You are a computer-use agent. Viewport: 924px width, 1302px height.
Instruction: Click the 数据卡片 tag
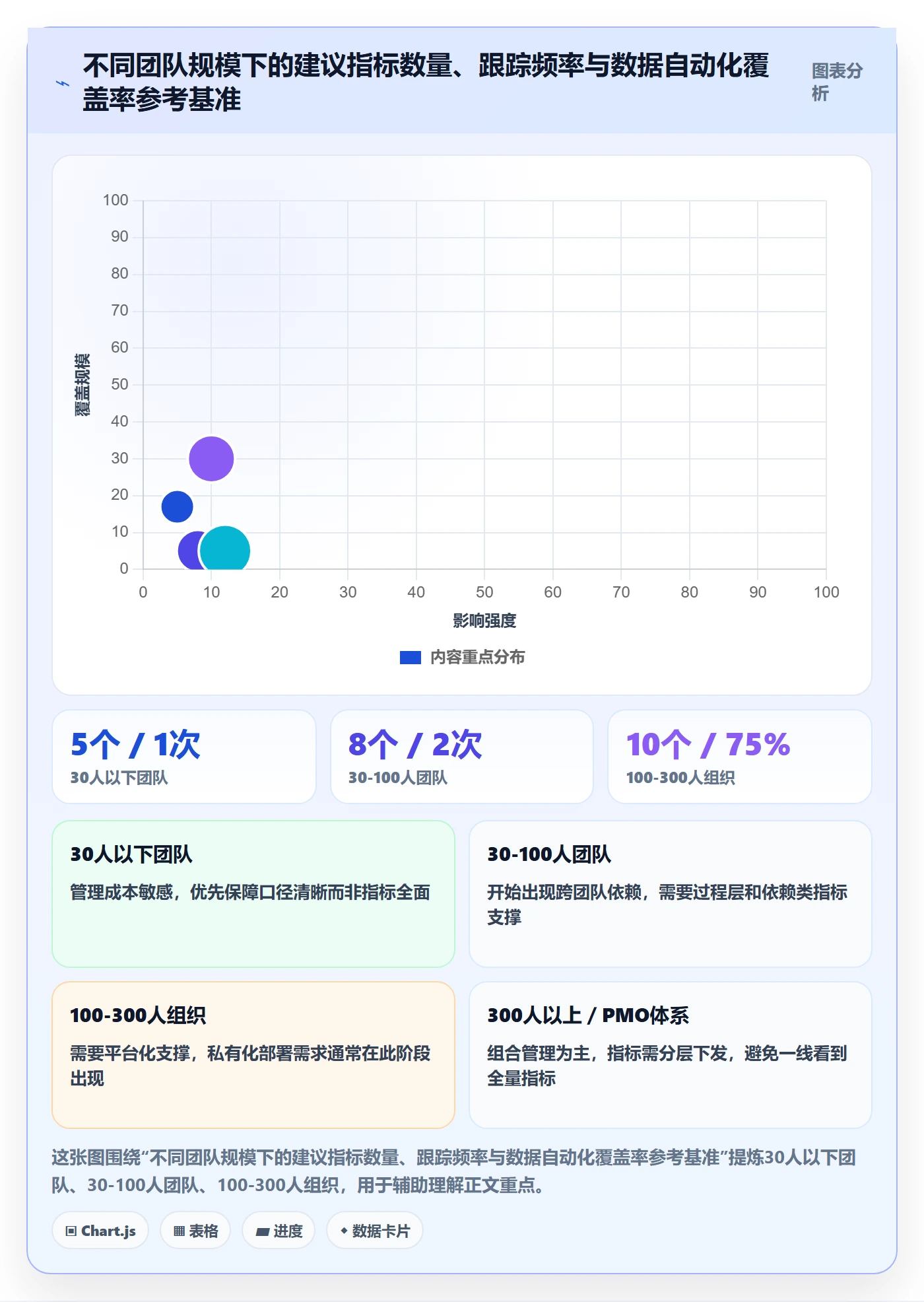pos(375,1231)
